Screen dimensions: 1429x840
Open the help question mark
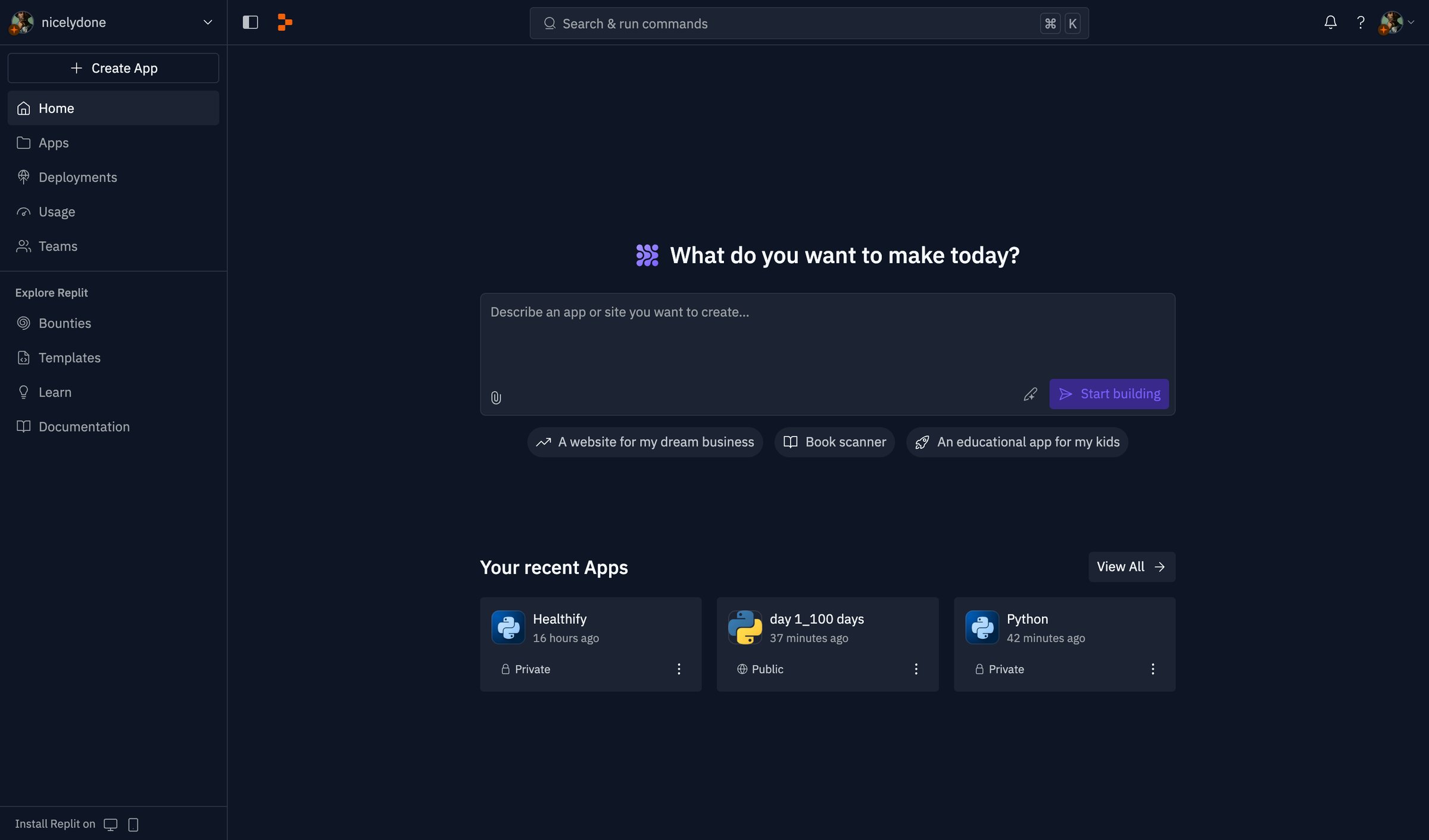tap(1361, 23)
